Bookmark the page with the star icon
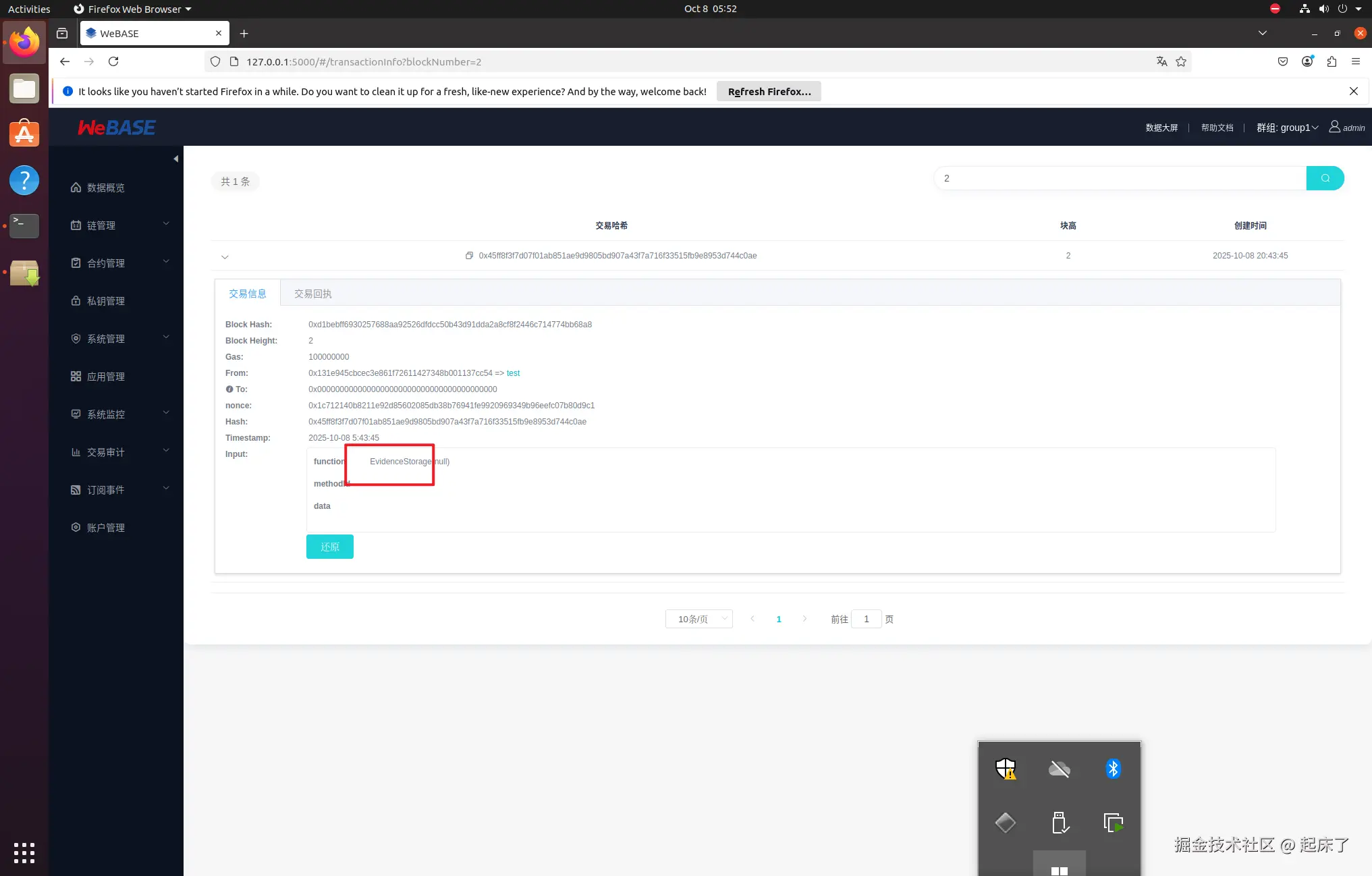Screen dimensions: 1372x876 (1181, 61)
